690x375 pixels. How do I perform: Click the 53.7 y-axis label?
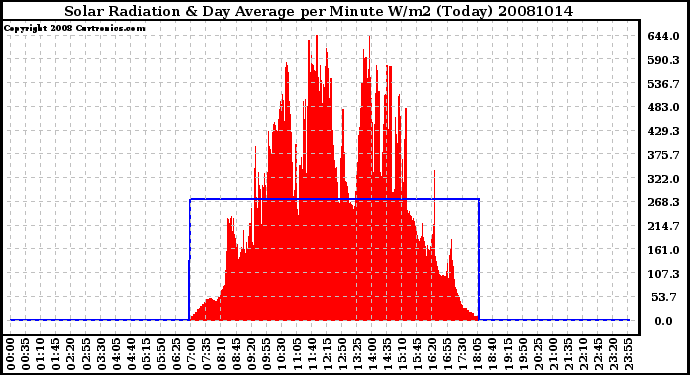pyautogui.click(x=665, y=297)
